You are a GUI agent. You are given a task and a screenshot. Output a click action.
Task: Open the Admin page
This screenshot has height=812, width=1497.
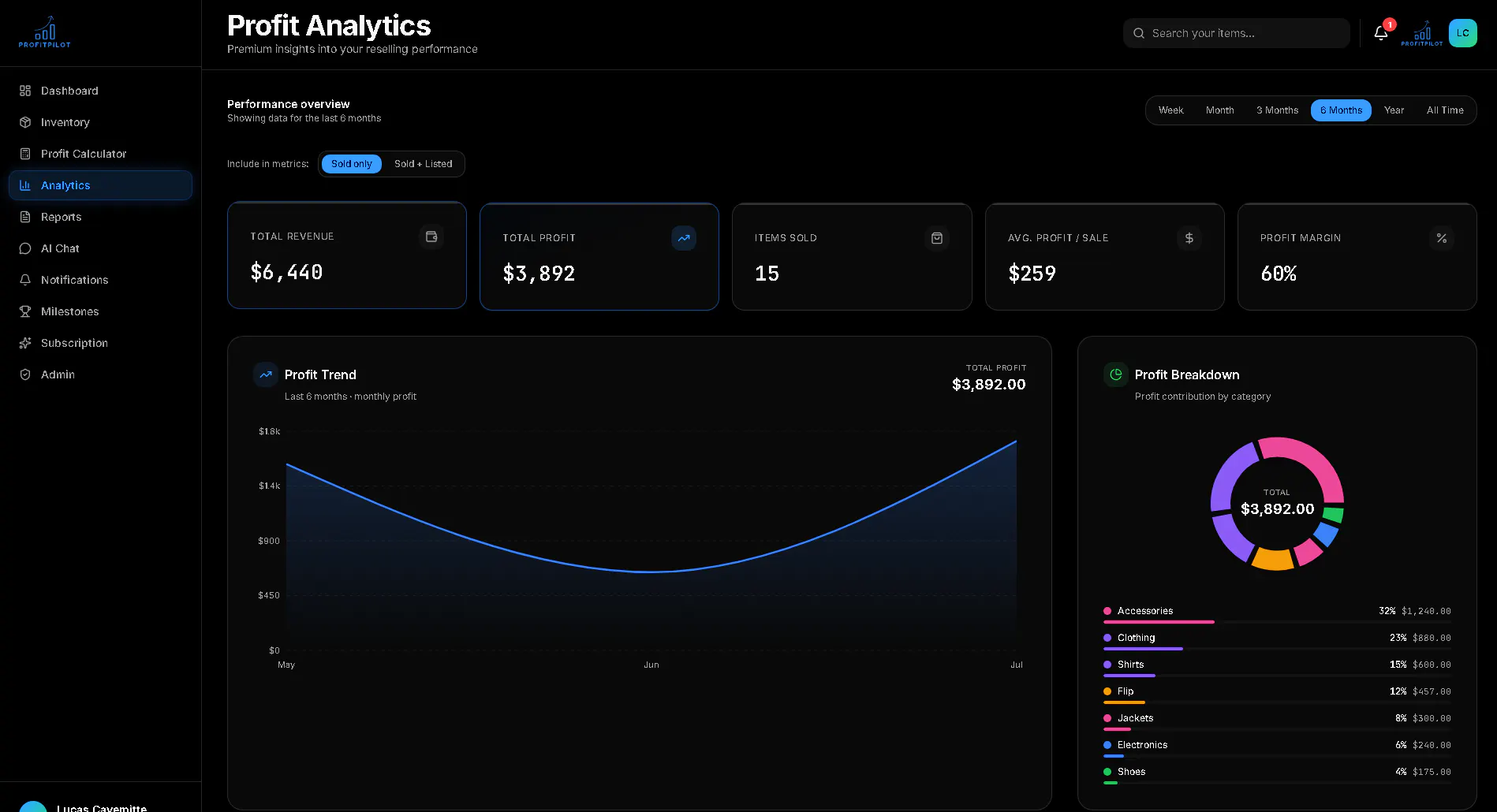click(100, 374)
